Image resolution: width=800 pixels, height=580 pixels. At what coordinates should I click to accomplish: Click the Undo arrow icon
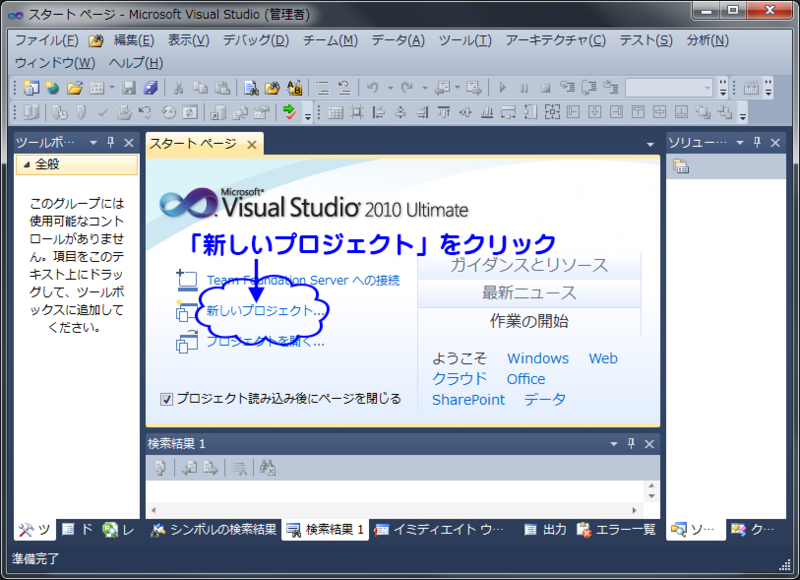click(x=373, y=88)
